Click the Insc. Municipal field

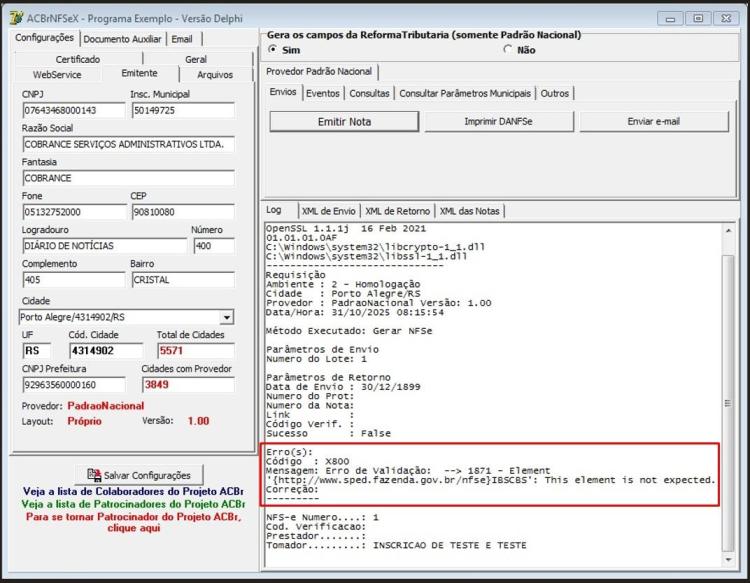coord(183,110)
